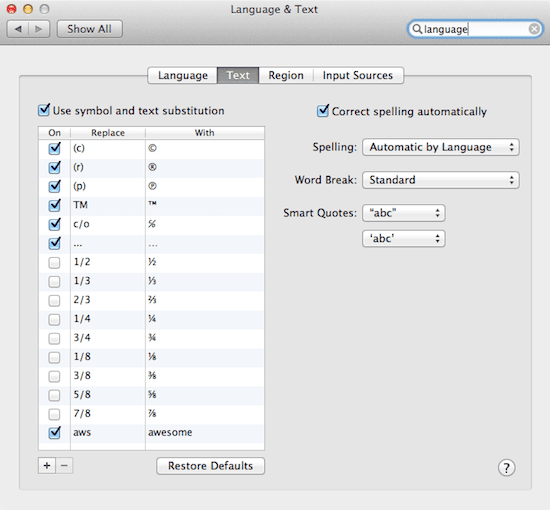
Task: Open the single quote 'abc' dropdown
Action: click(x=404, y=239)
